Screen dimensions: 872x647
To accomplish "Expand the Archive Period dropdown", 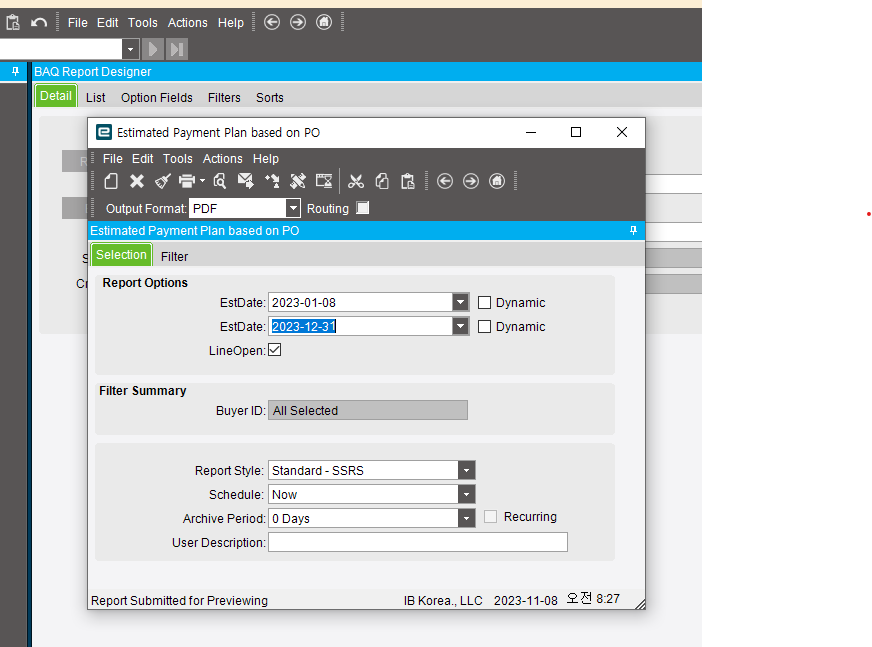I will 467,518.
